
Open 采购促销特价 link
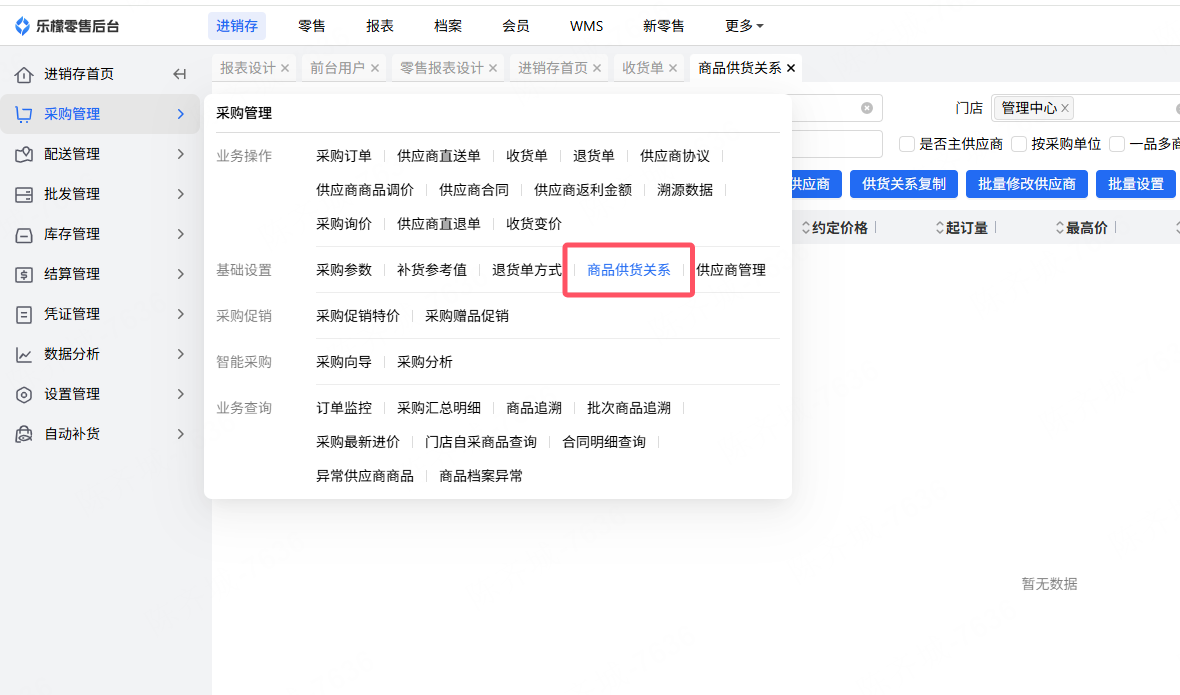click(x=358, y=316)
